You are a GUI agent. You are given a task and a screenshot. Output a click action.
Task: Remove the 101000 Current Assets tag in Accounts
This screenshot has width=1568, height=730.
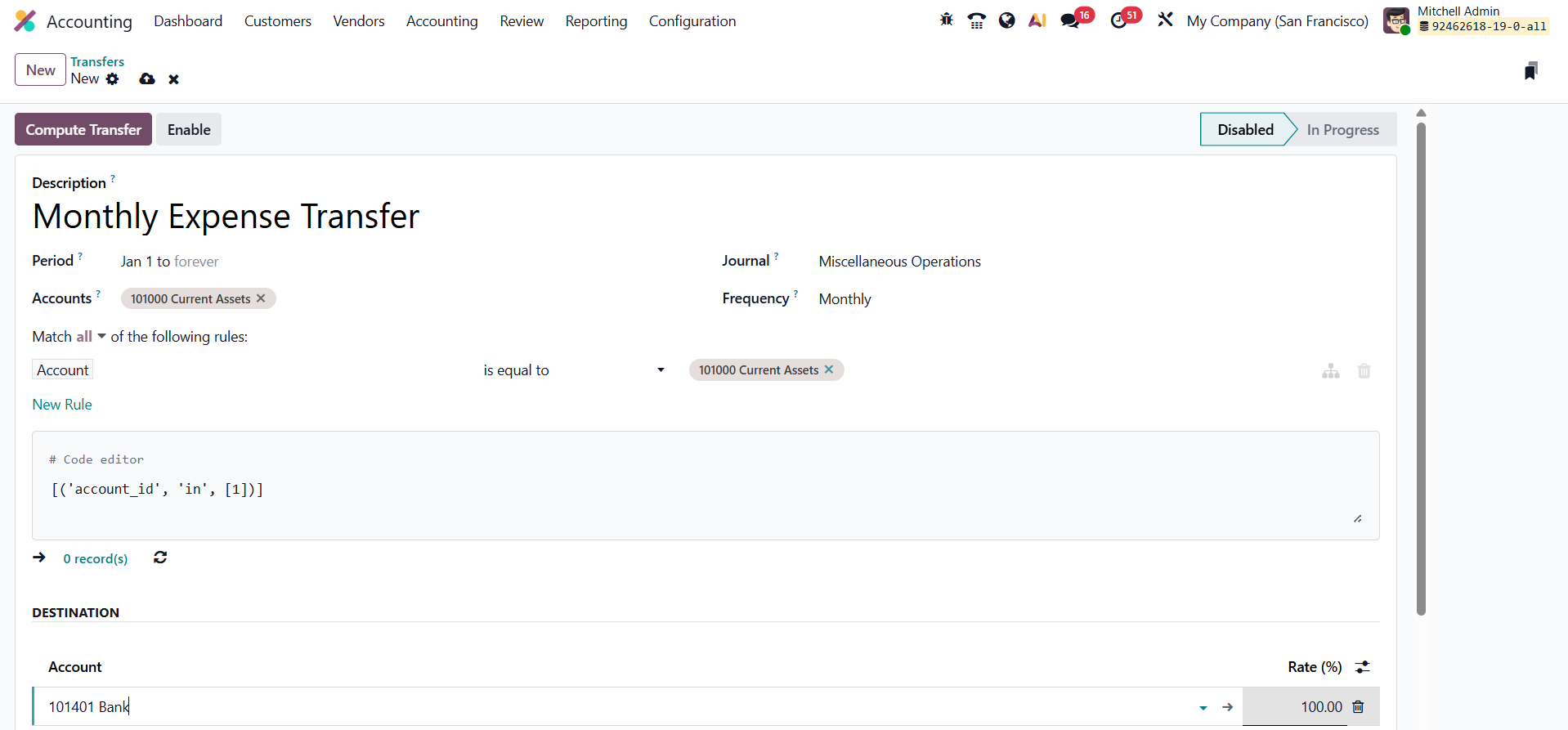(x=261, y=298)
